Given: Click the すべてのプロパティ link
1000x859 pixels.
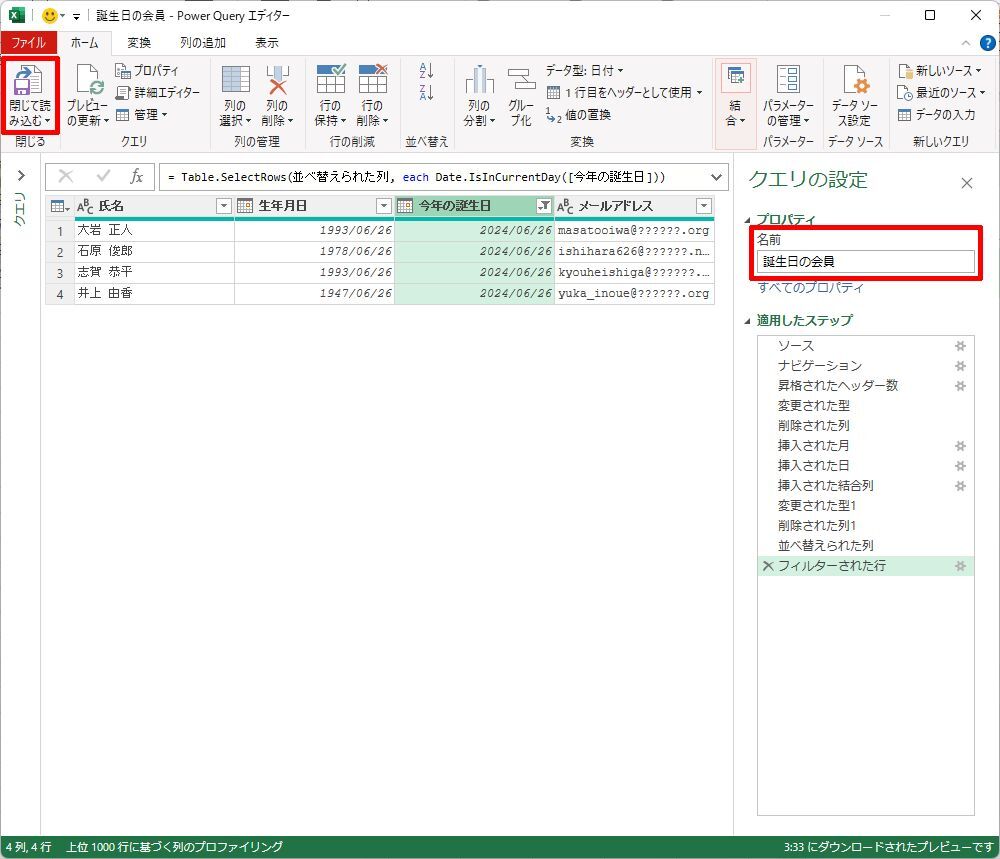Looking at the screenshot, I should point(810,288).
